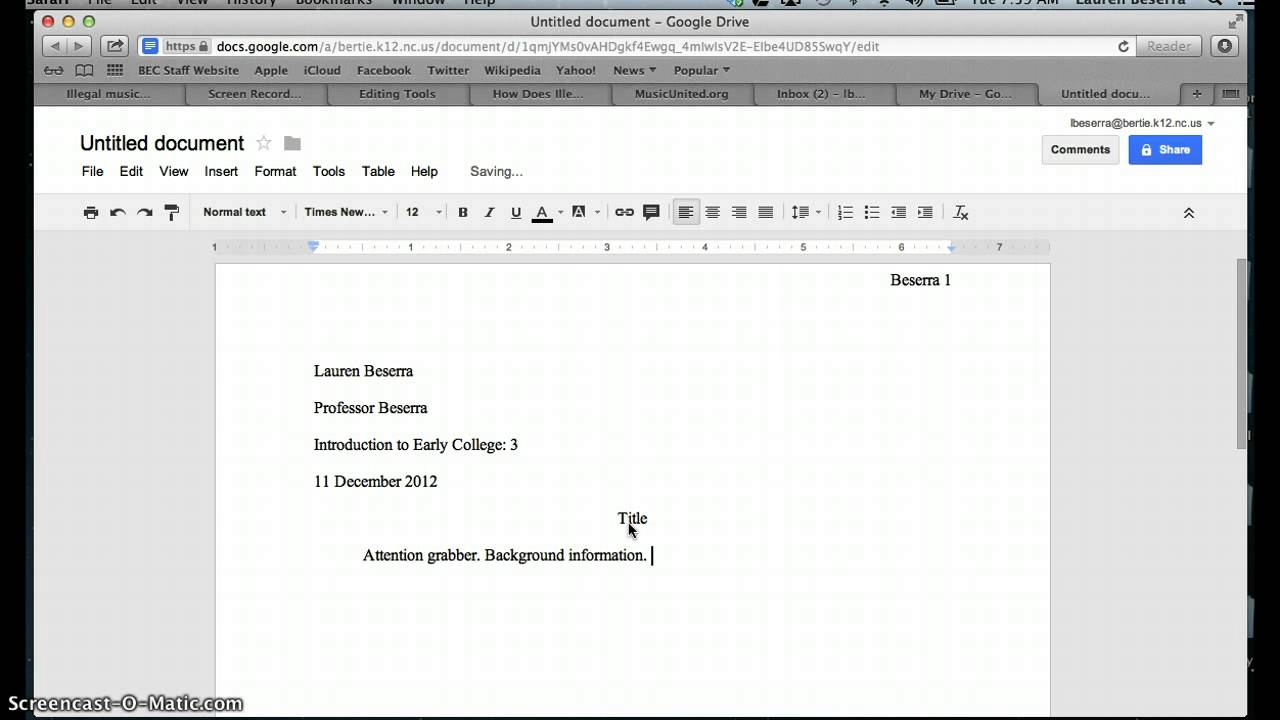Toggle bold formatting
This screenshot has height=720, width=1280.
coord(463,212)
